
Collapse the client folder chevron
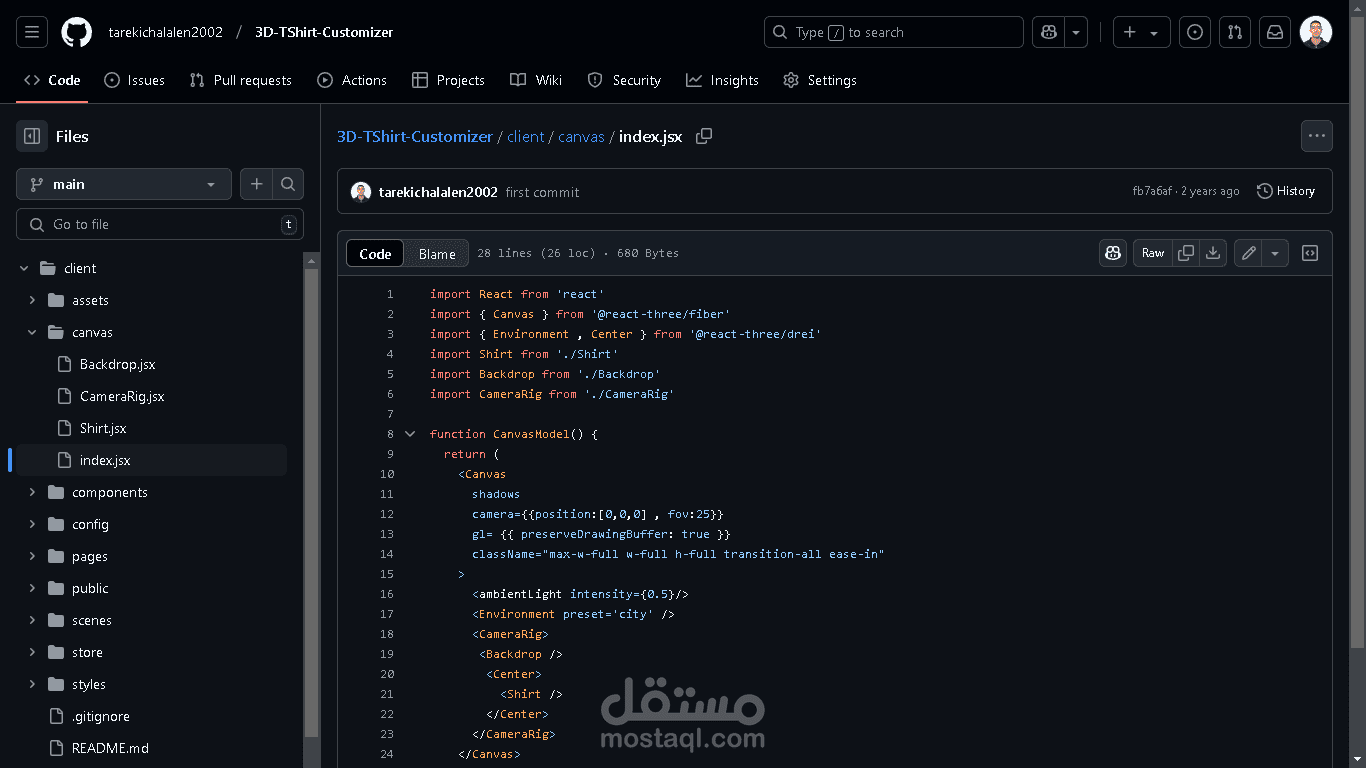[x=24, y=268]
